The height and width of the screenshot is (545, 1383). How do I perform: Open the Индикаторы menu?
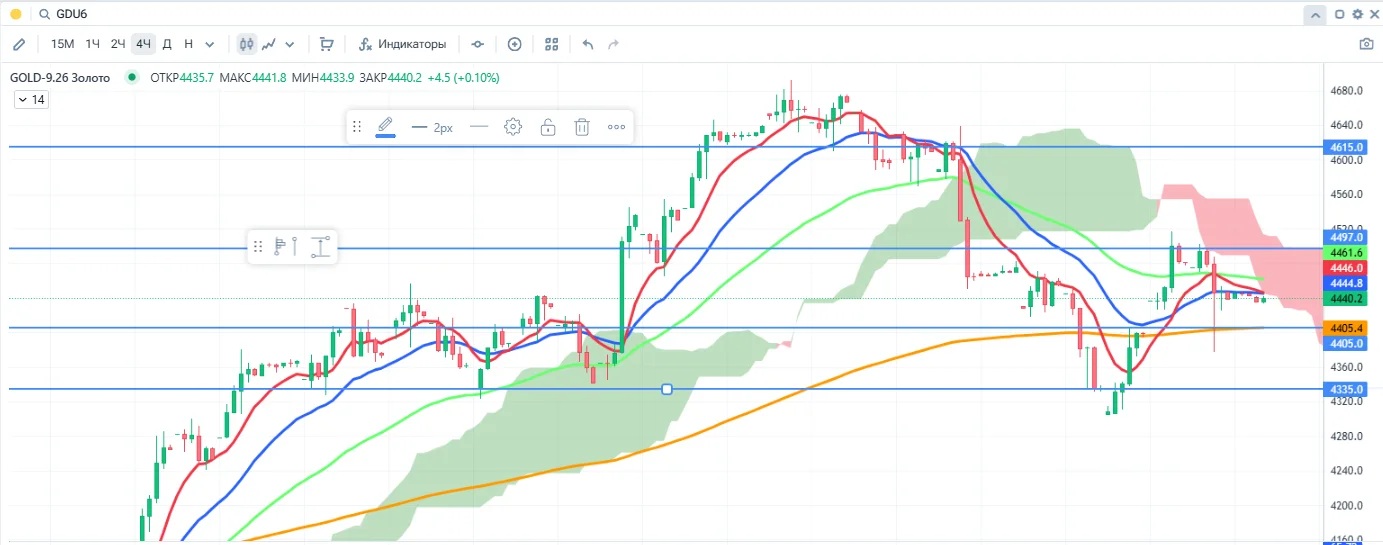(402, 44)
